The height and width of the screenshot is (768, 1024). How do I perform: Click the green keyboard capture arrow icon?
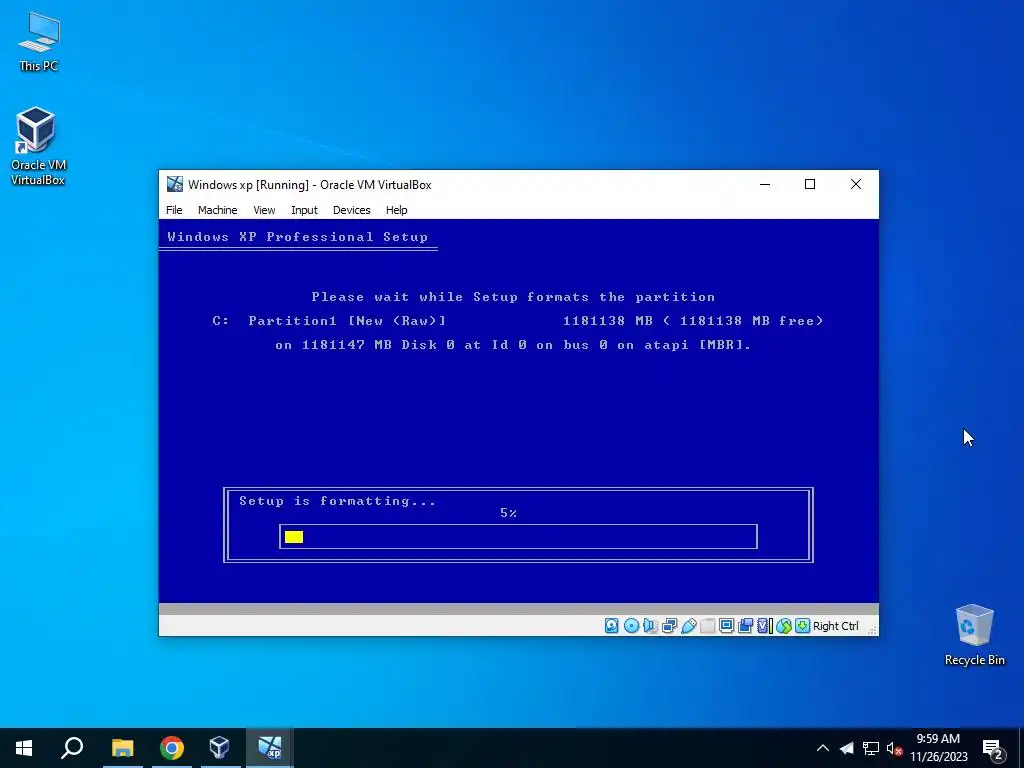[x=803, y=625]
